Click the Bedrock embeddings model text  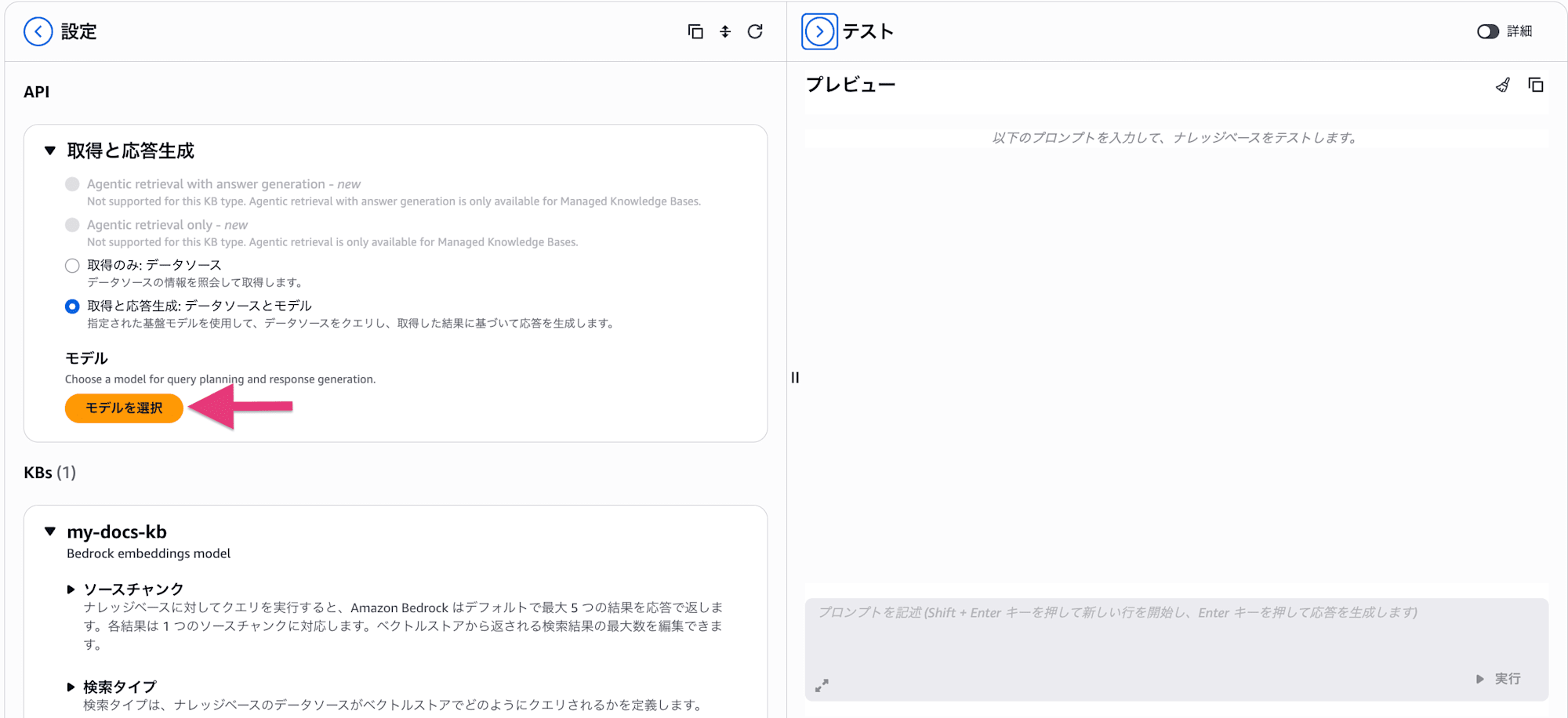coord(148,553)
